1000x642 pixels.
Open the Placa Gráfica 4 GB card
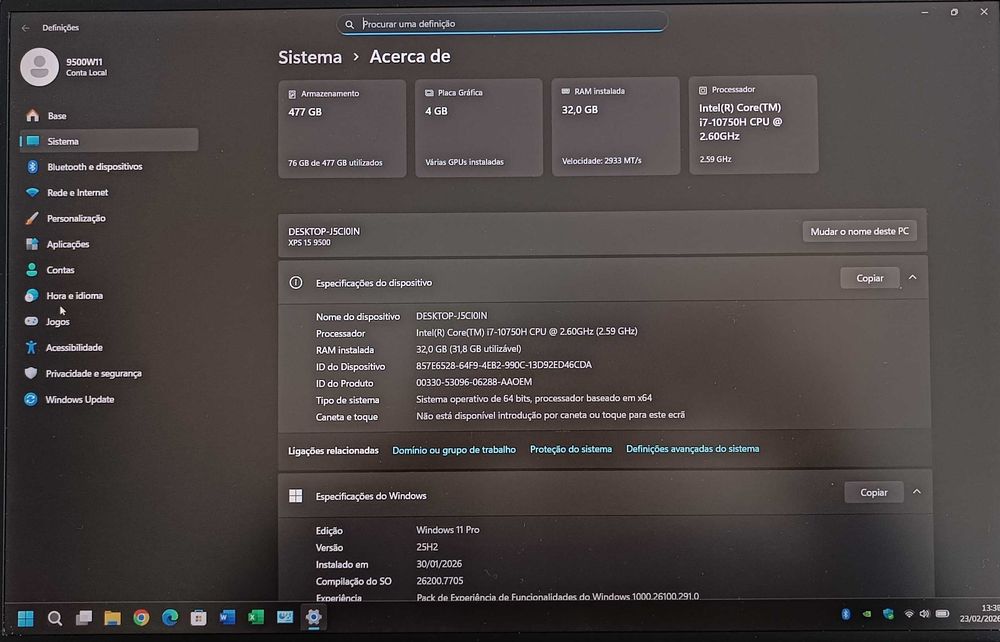tap(478, 127)
